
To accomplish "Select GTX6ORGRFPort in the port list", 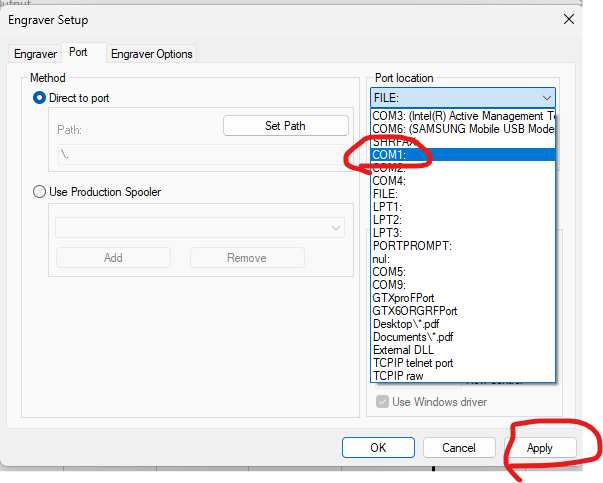I will coord(463,311).
